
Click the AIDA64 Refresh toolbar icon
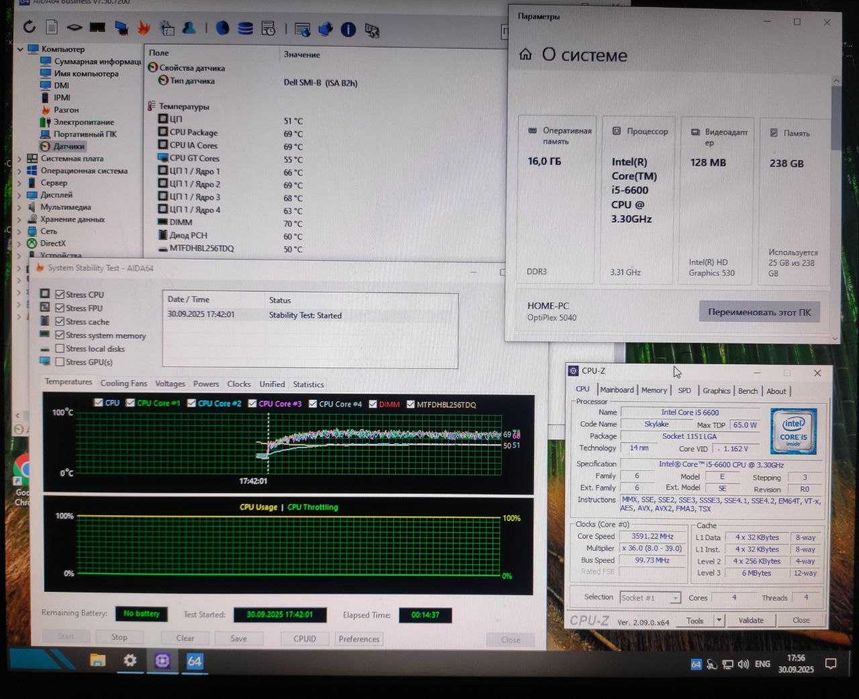(x=29, y=26)
